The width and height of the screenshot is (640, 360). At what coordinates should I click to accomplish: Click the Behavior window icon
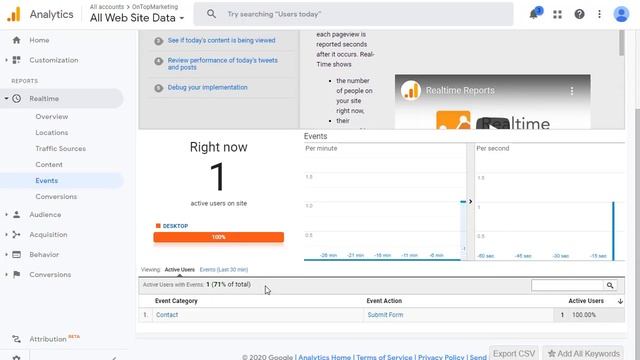[x=16, y=254]
